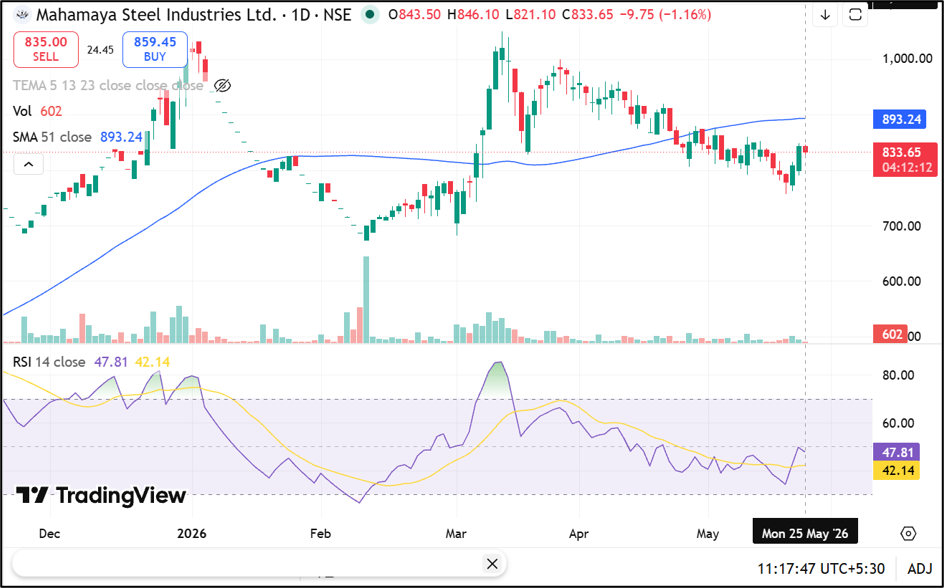
Task: Select the RSI 14 close legend
Action: (x=49, y=362)
